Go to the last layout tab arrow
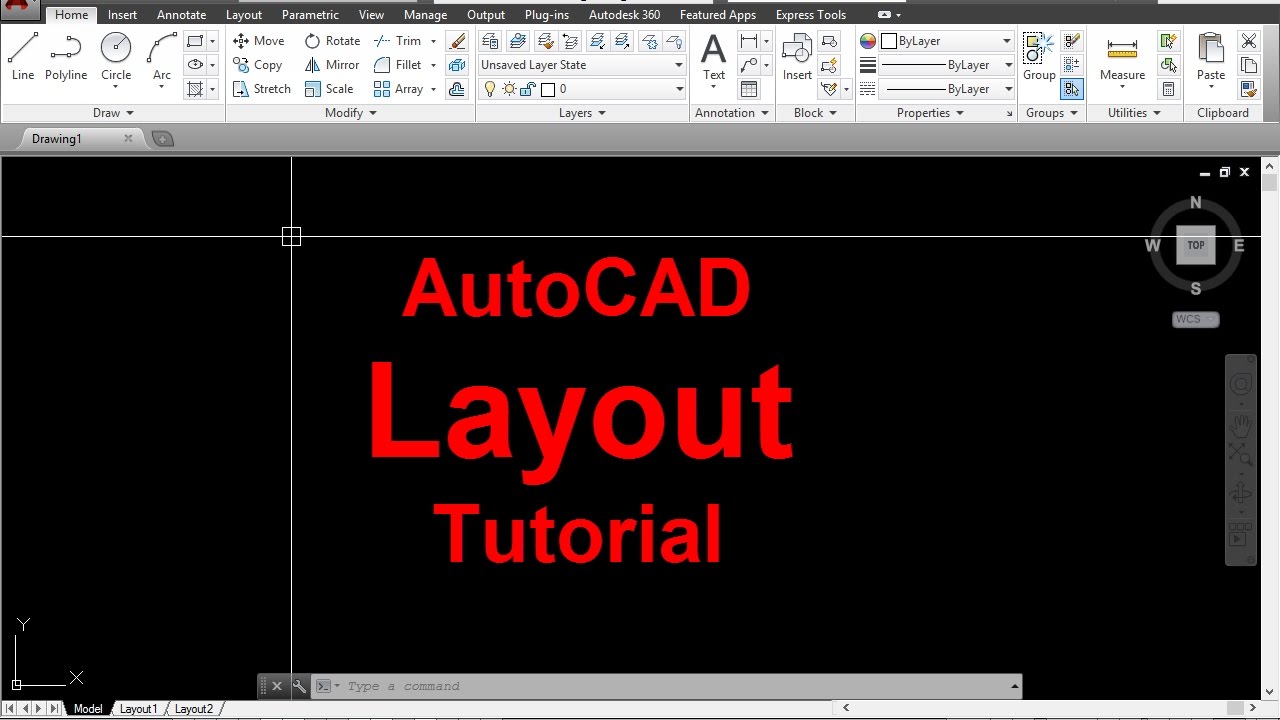 tap(54, 708)
